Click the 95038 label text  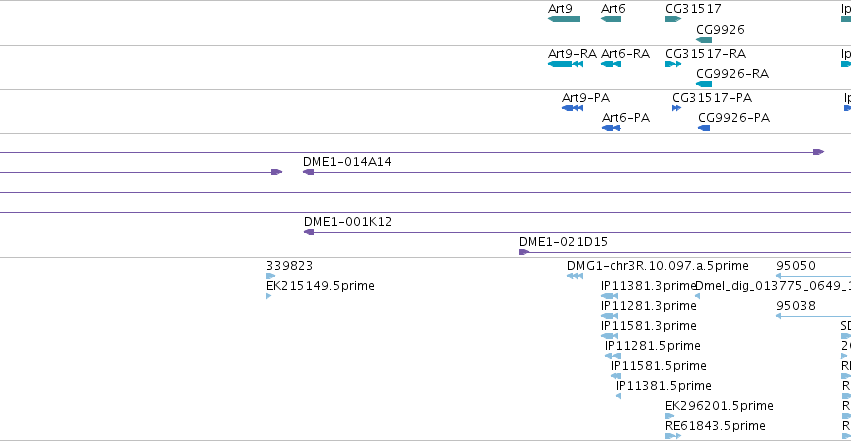[796, 306]
